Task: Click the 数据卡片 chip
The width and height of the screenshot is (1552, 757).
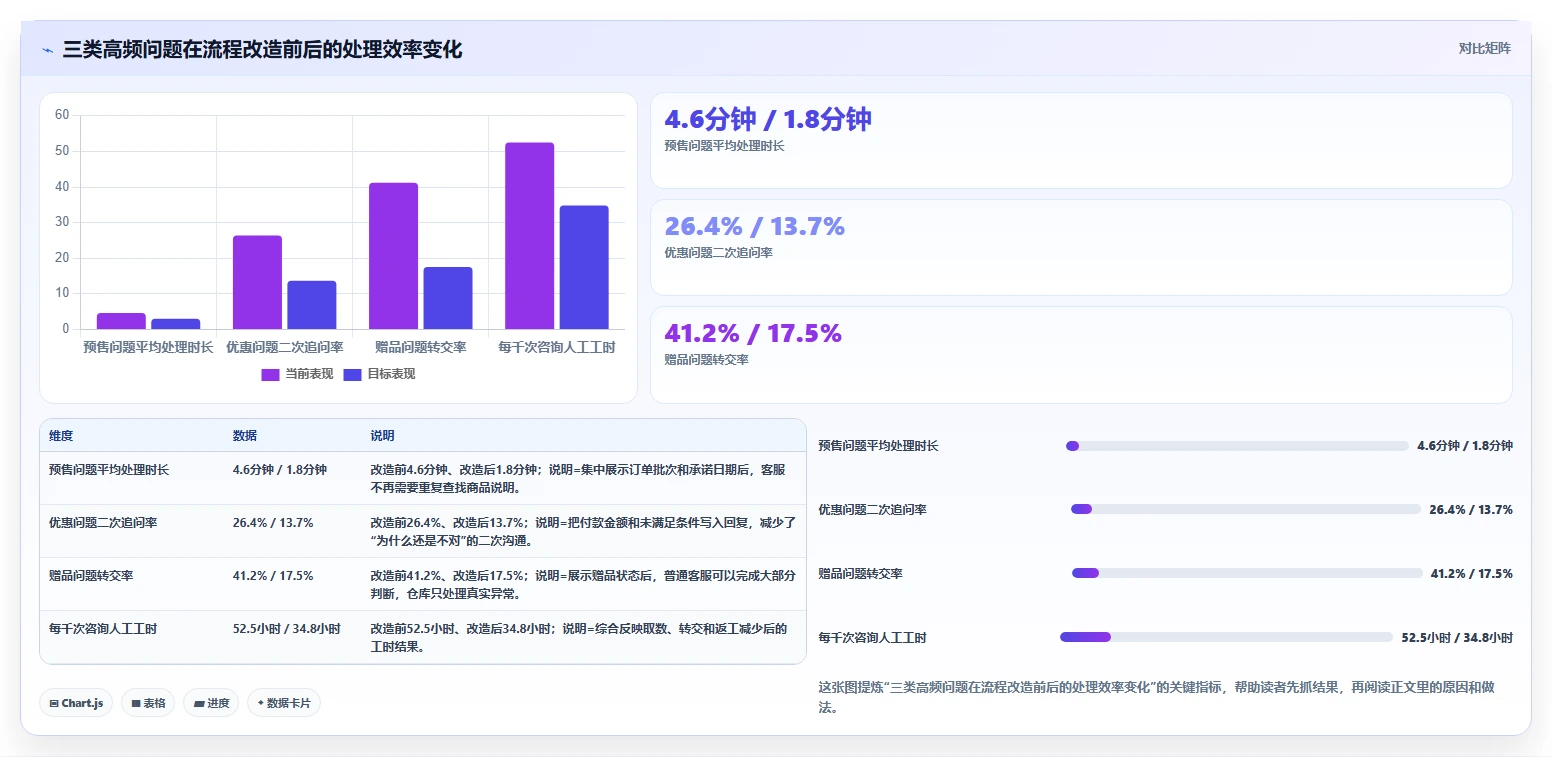Action: coord(284,703)
